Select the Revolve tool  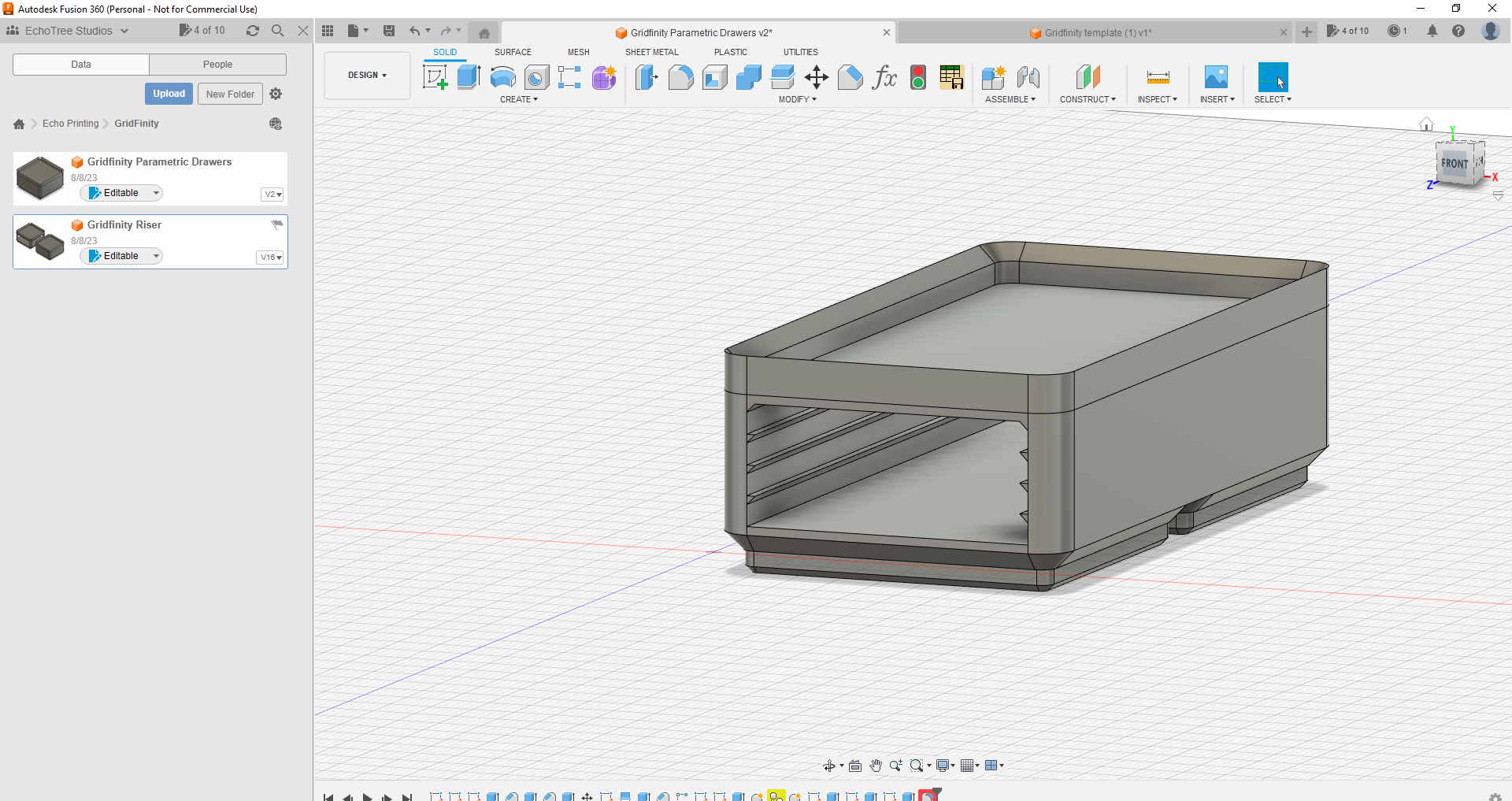[x=502, y=76]
